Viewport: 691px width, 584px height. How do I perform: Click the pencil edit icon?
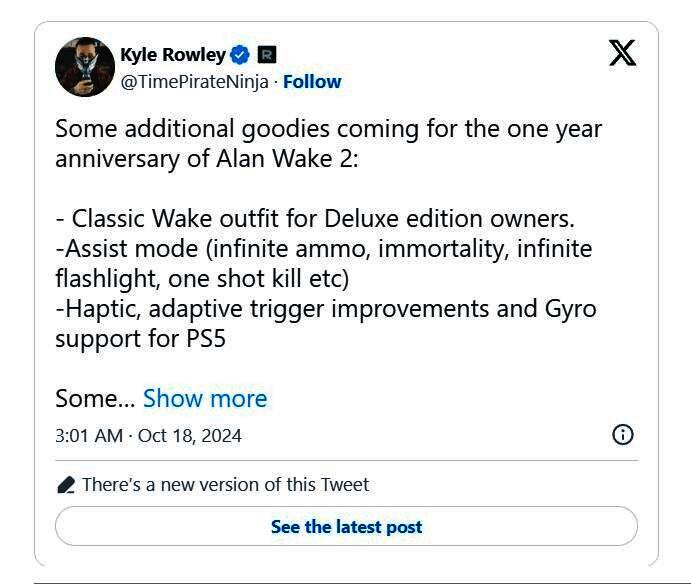click(x=66, y=485)
